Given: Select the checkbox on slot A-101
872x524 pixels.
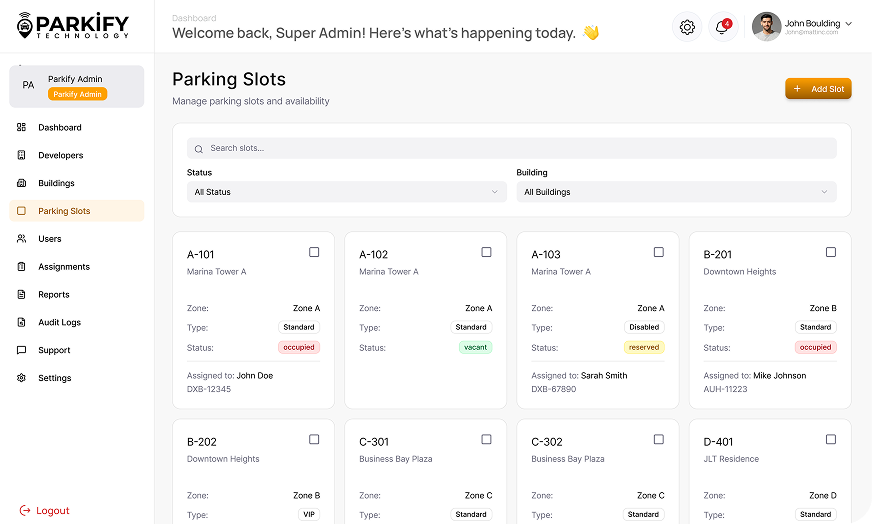Looking at the screenshot, I should click(x=314, y=253).
